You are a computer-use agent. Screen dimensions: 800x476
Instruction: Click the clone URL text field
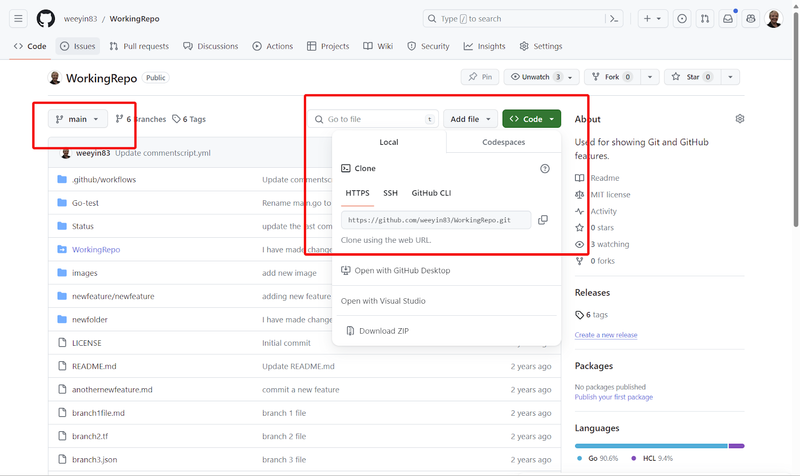coord(436,220)
